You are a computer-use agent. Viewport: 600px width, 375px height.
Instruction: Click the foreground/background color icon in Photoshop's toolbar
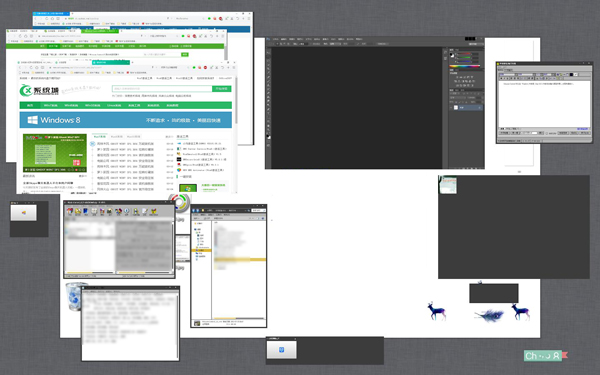[269, 136]
